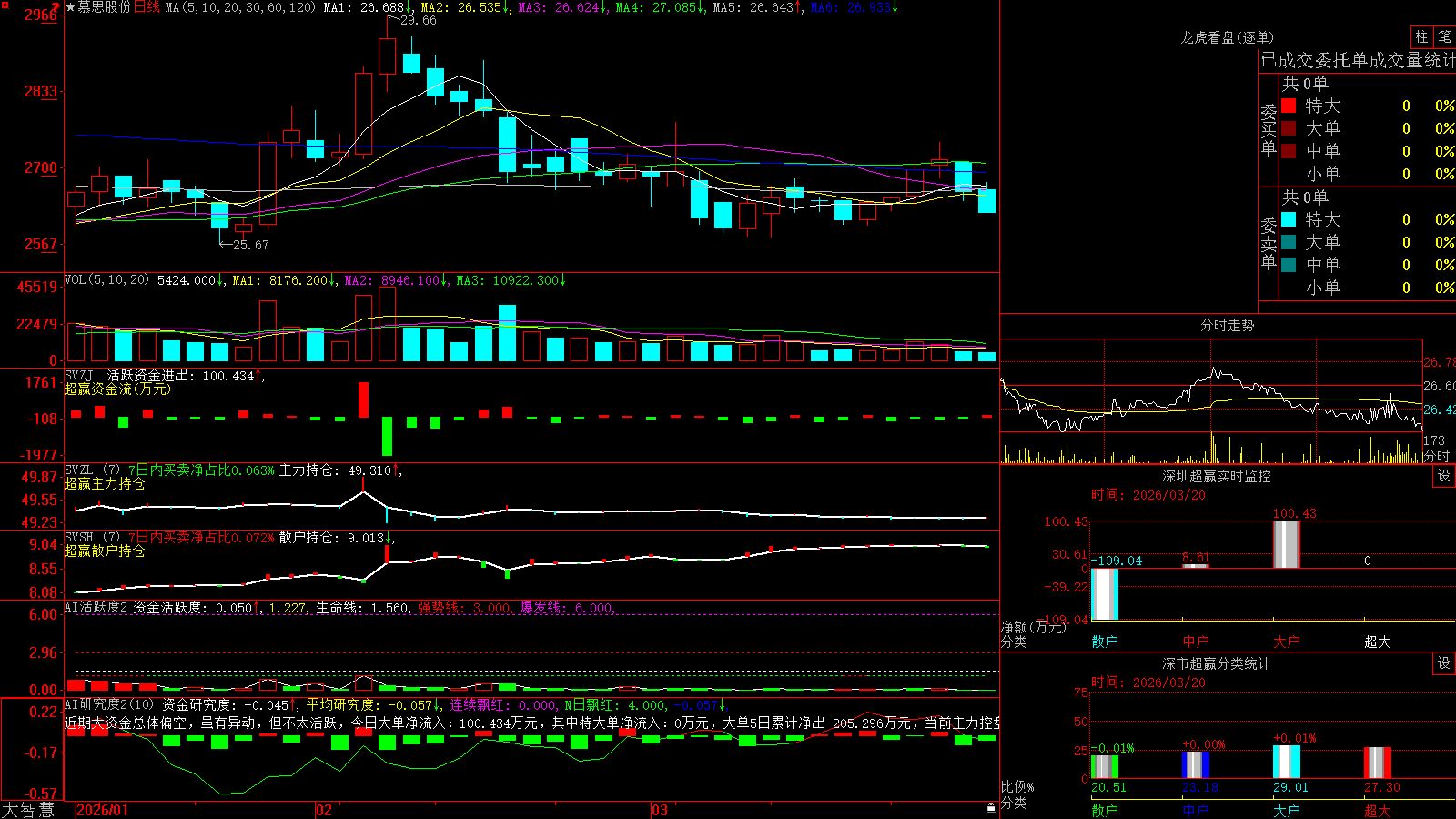The image size is (1456, 819).
Task: Click the 大智慧 logo in bottom-left corner
Action: (28, 810)
